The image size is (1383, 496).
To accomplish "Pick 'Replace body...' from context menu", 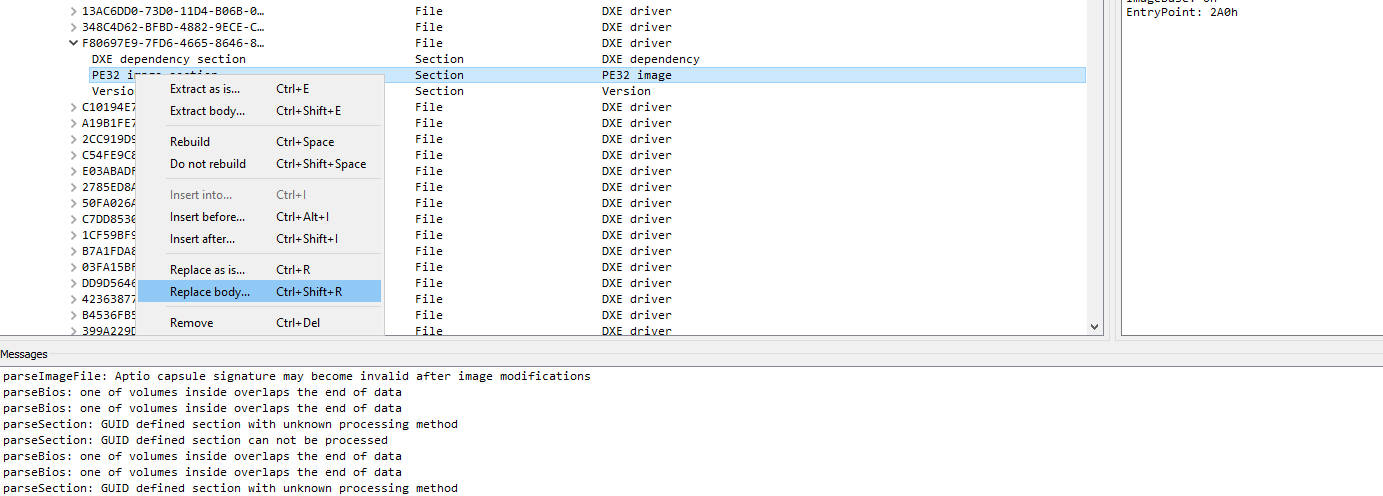I will [x=259, y=292].
